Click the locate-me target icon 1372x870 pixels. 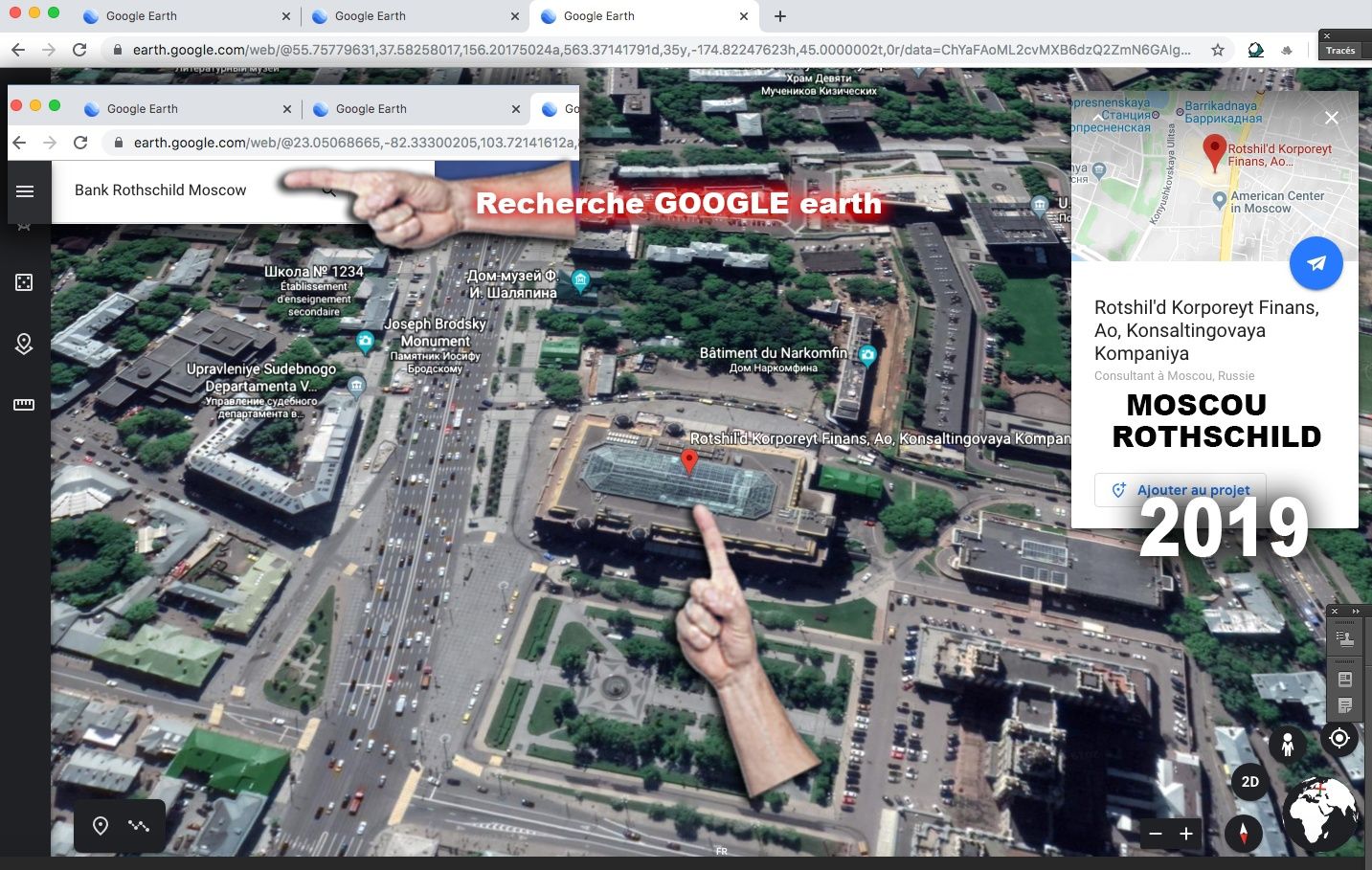(1338, 738)
